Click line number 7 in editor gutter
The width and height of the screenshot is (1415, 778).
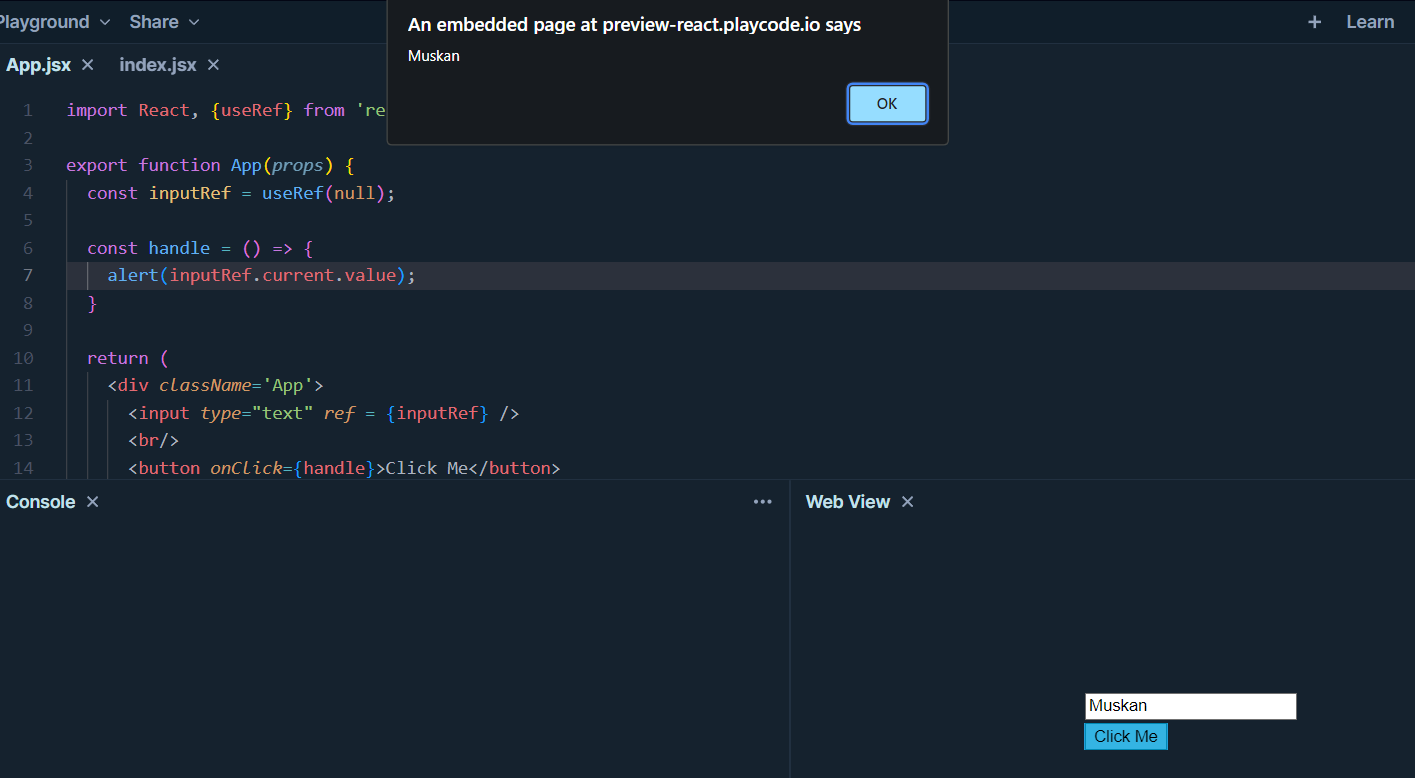click(27, 275)
